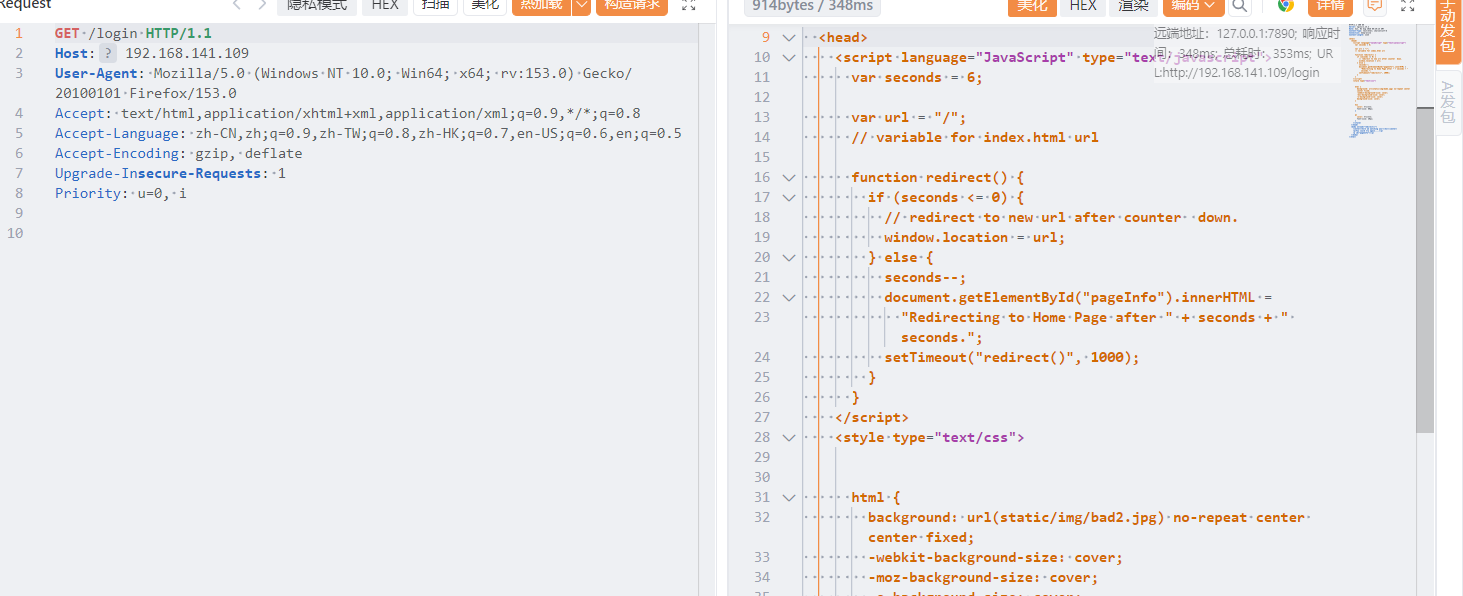Viewport: 1463px width, 596px height.
Task: Click the line var seconds = 6;
Action: pos(917,77)
